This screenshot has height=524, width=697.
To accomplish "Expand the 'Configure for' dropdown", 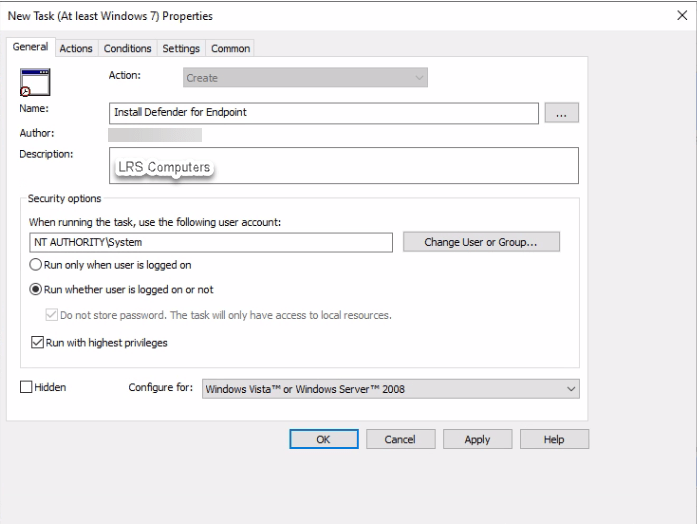I will coord(390,388).
